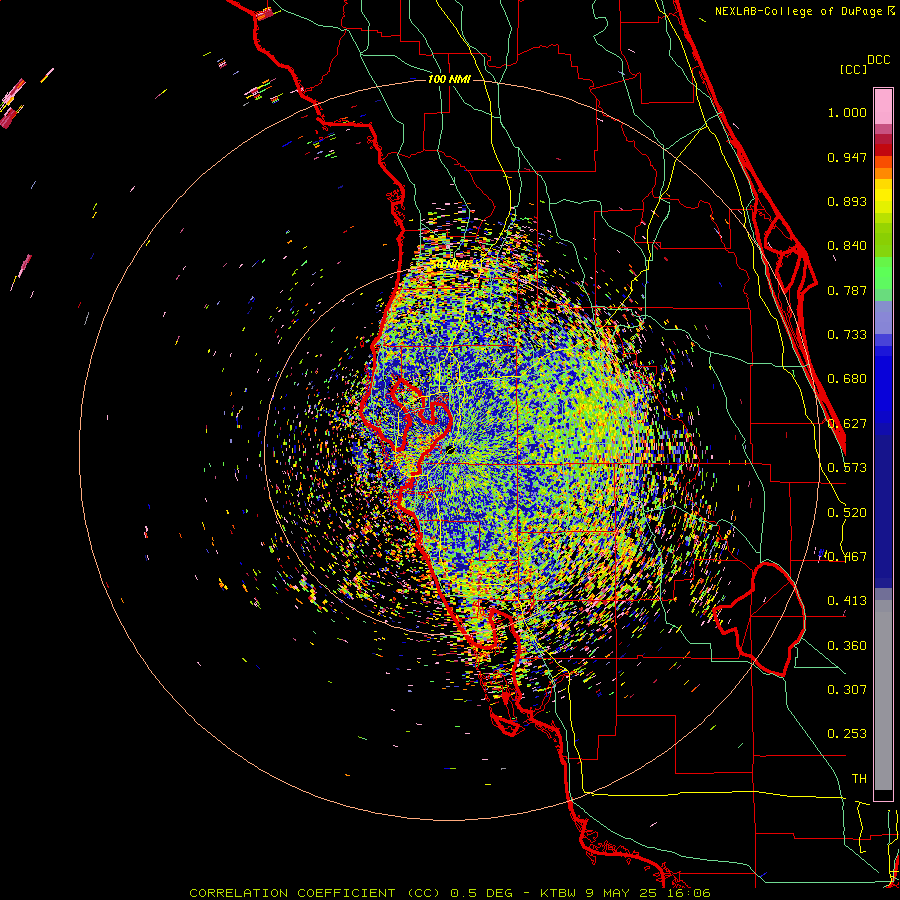
Task: Pick the yellow swatch on the color bar
Action: tap(883, 196)
